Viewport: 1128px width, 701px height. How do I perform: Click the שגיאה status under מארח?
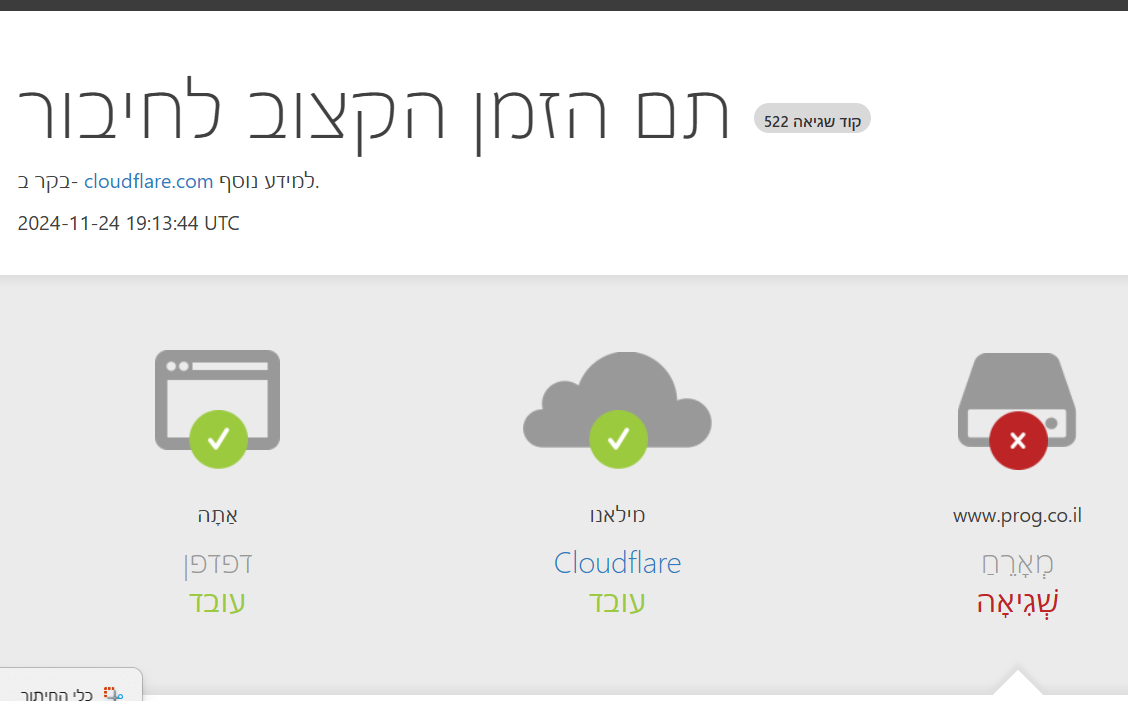[1017, 602]
